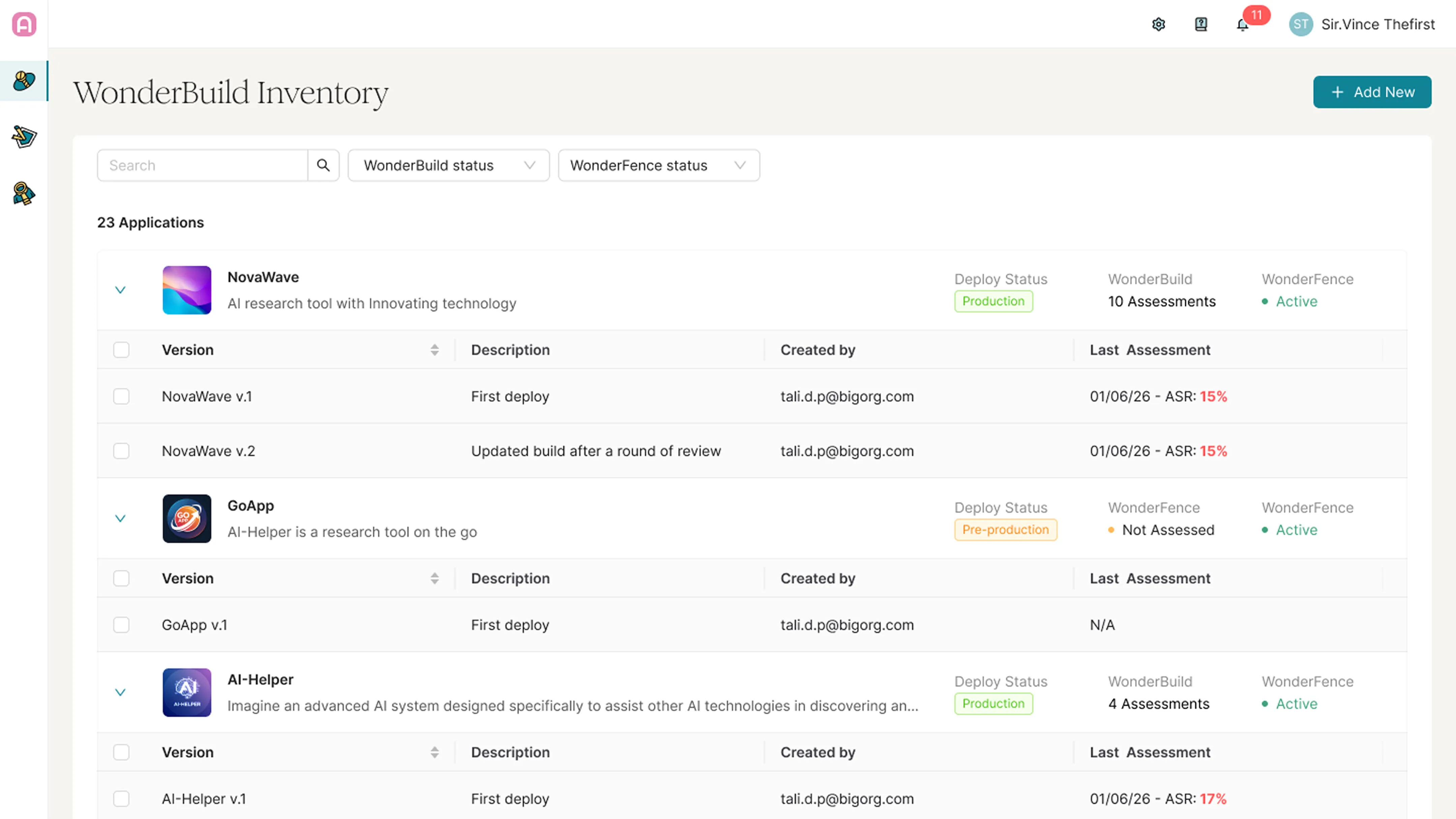Image resolution: width=1456 pixels, height=819 pixels.
Task: Click the 'GoApp v.1' version name
Action: [194, 625]
